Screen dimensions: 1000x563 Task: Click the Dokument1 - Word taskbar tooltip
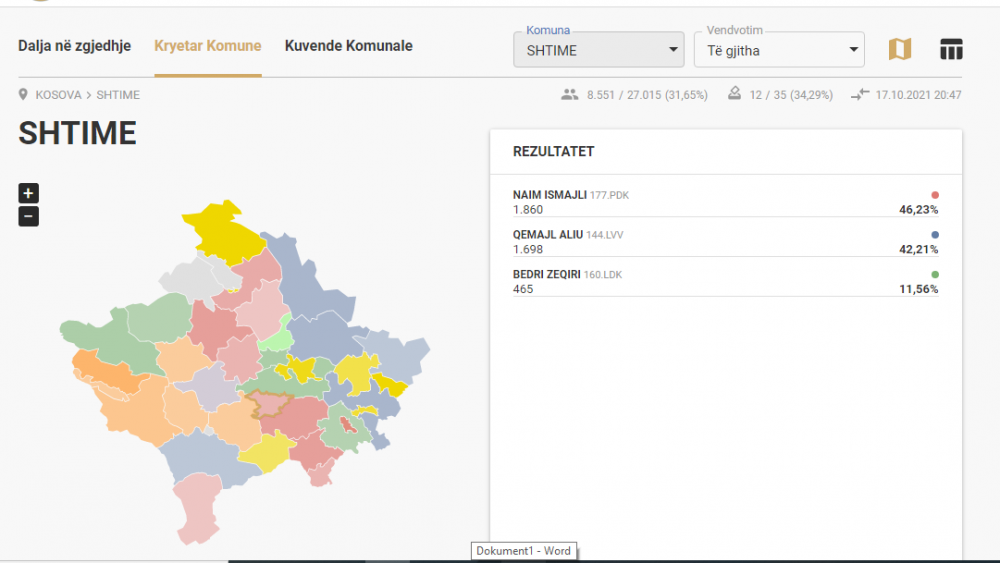click(x=523, y=551)
